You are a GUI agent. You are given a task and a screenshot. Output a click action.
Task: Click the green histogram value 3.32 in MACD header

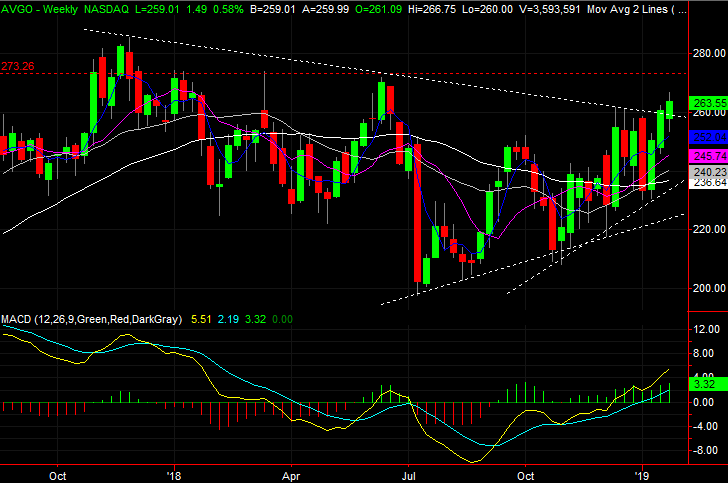[255, 320]
